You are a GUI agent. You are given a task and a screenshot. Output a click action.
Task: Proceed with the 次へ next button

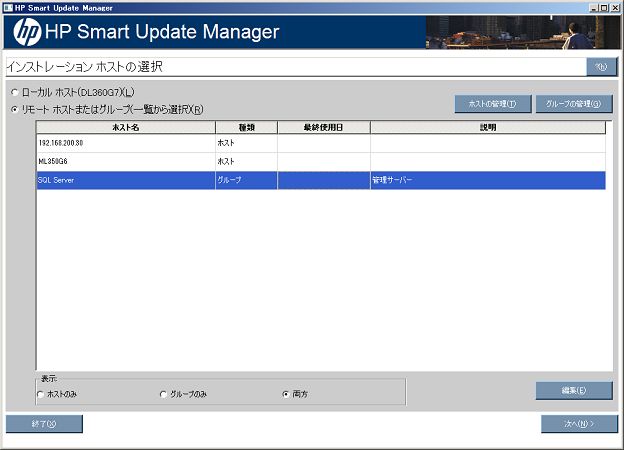coord(579,424)
